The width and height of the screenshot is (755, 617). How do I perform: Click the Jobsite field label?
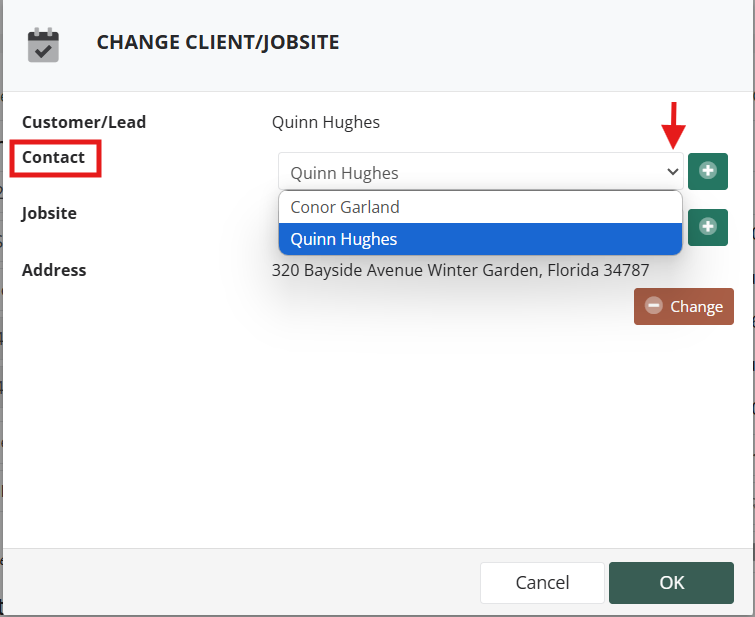[49, 213]
